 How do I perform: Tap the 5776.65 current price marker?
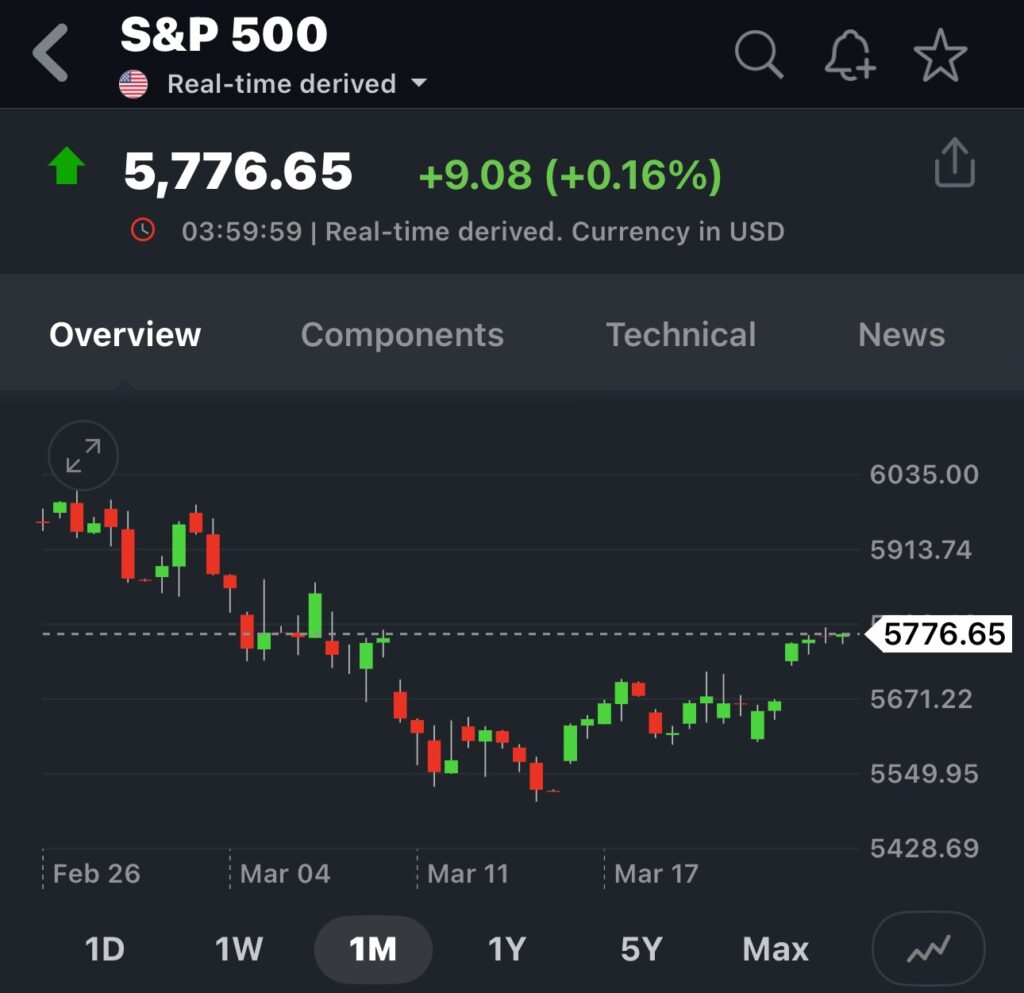point(943,634)
